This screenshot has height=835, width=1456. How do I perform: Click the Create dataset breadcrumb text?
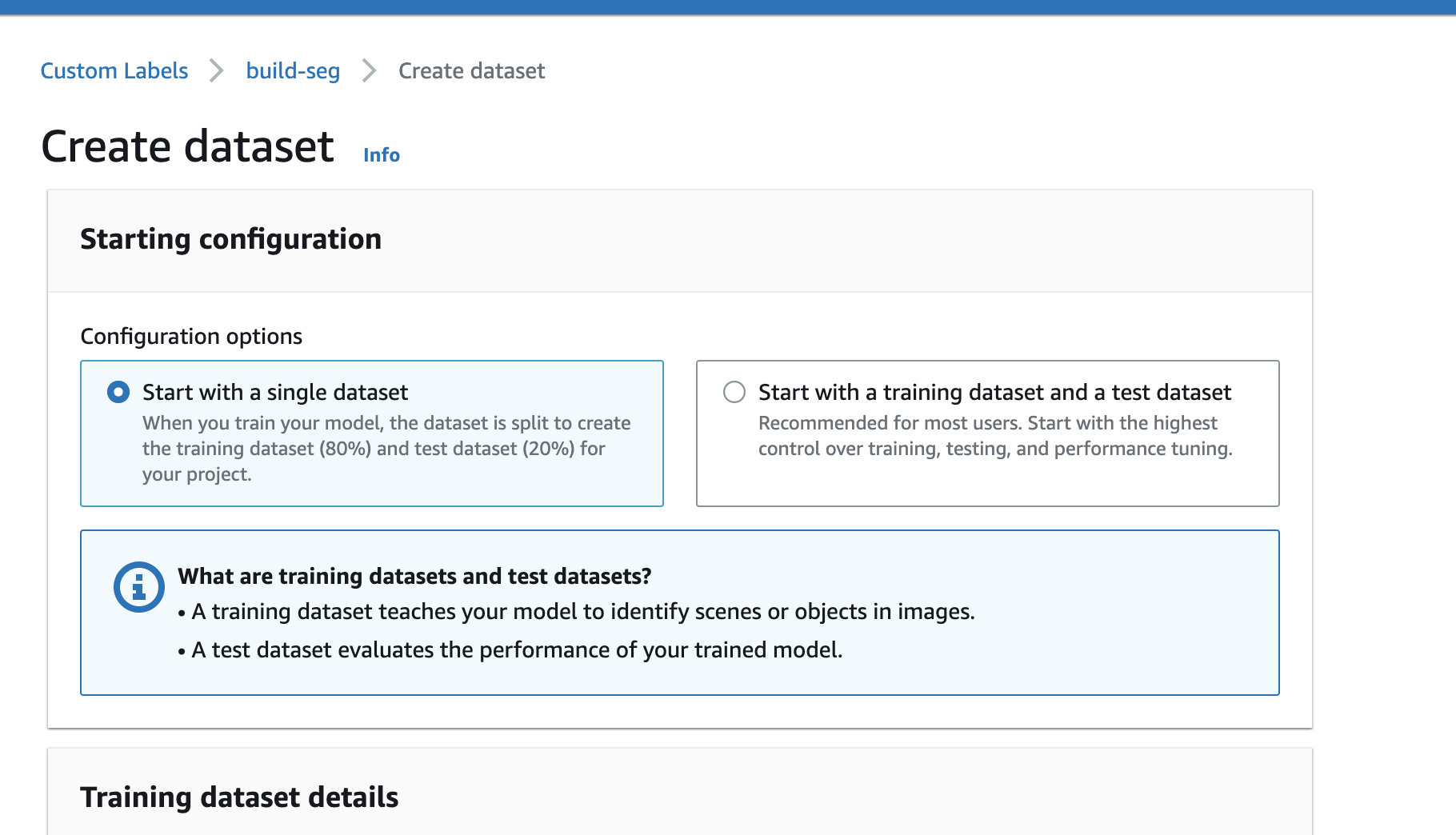click(471, 71)
